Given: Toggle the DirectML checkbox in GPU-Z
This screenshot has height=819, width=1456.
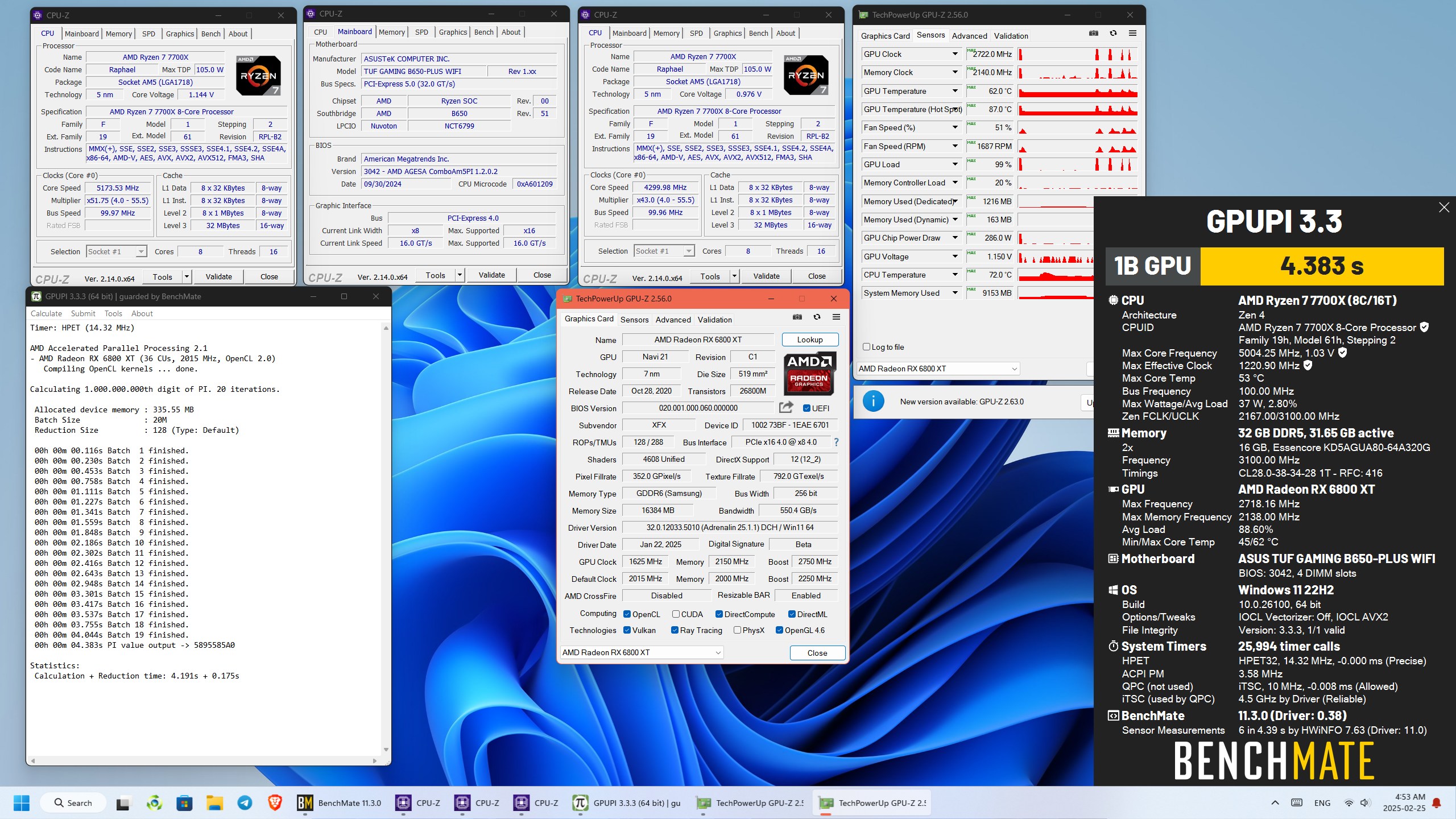Looking at the screenshot, I should 792,614.
